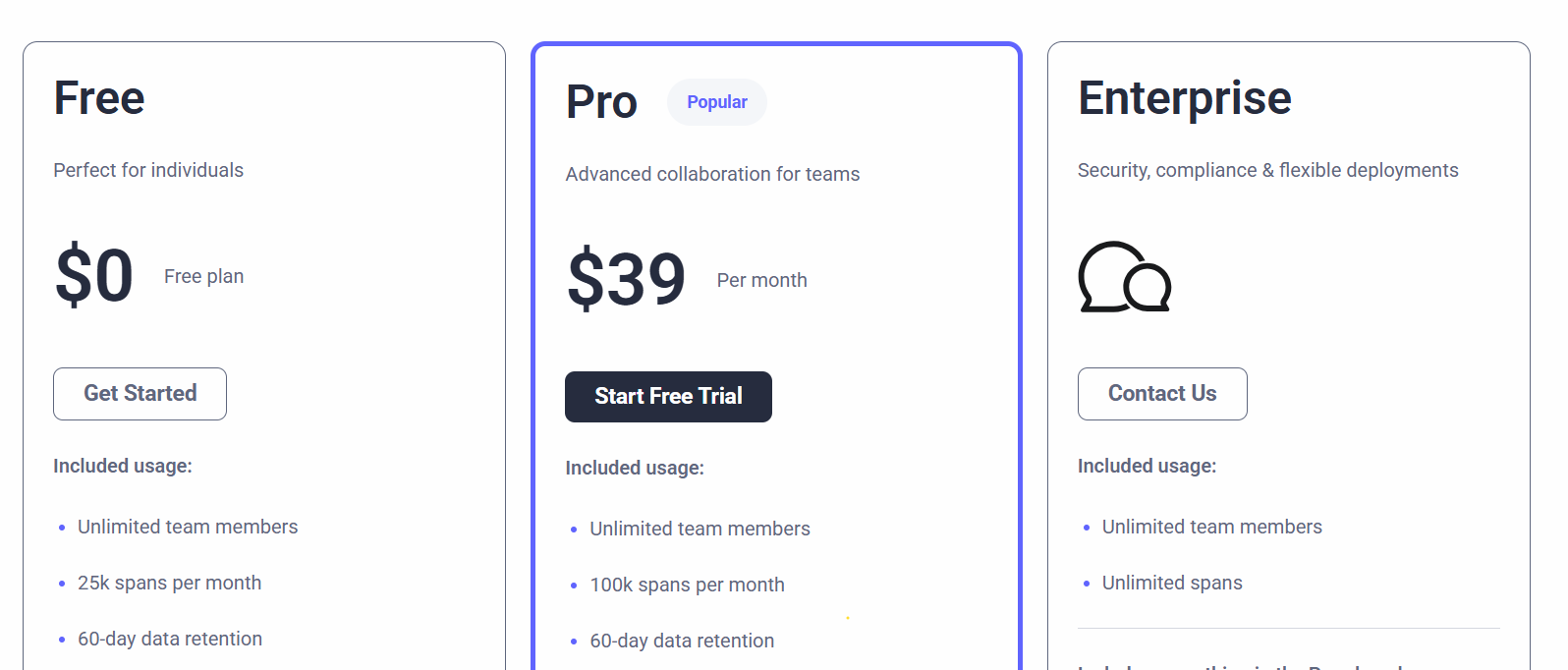Click the "Unlimited spans" Enterprise item

click(x=1171, y=583)
